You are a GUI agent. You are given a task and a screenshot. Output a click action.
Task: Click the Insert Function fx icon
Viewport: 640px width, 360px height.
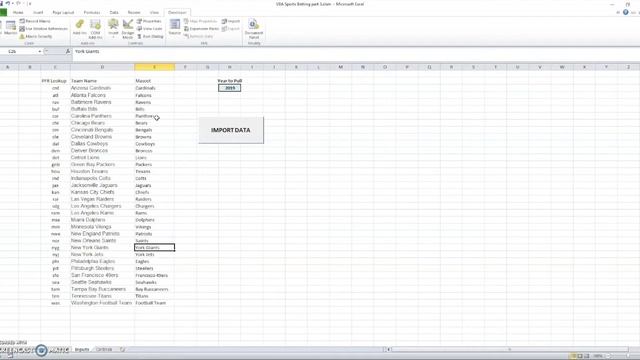(x=68, y=51)
